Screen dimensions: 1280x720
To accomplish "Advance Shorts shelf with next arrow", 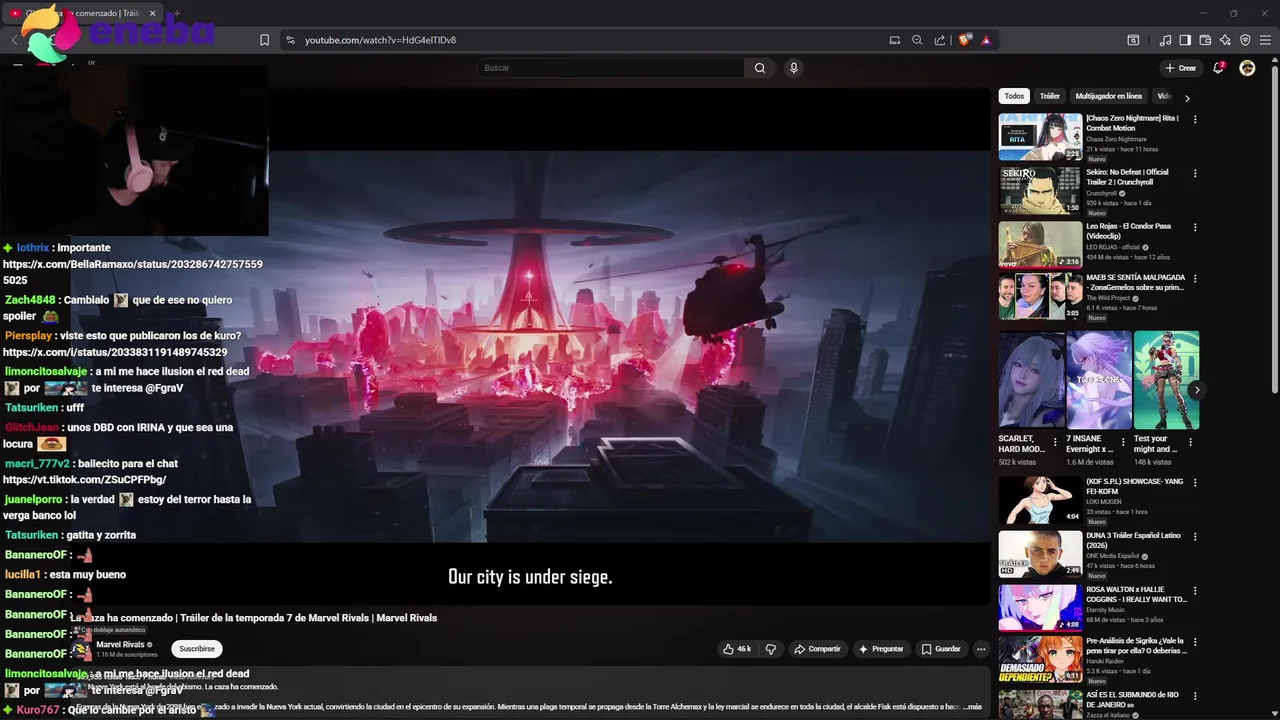I will pos(1196,390).
